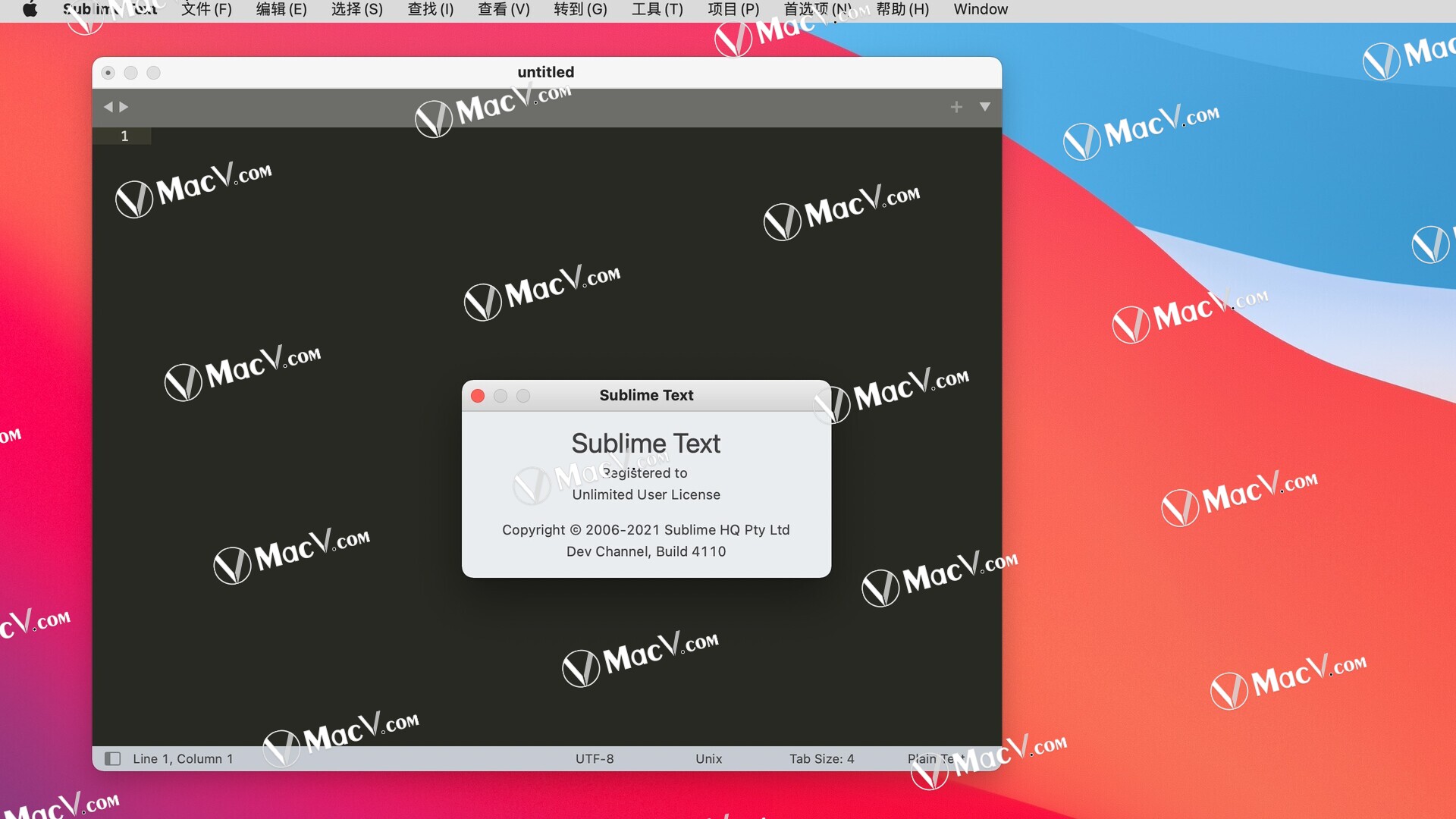Open the 文件 (F) menu

206,9
